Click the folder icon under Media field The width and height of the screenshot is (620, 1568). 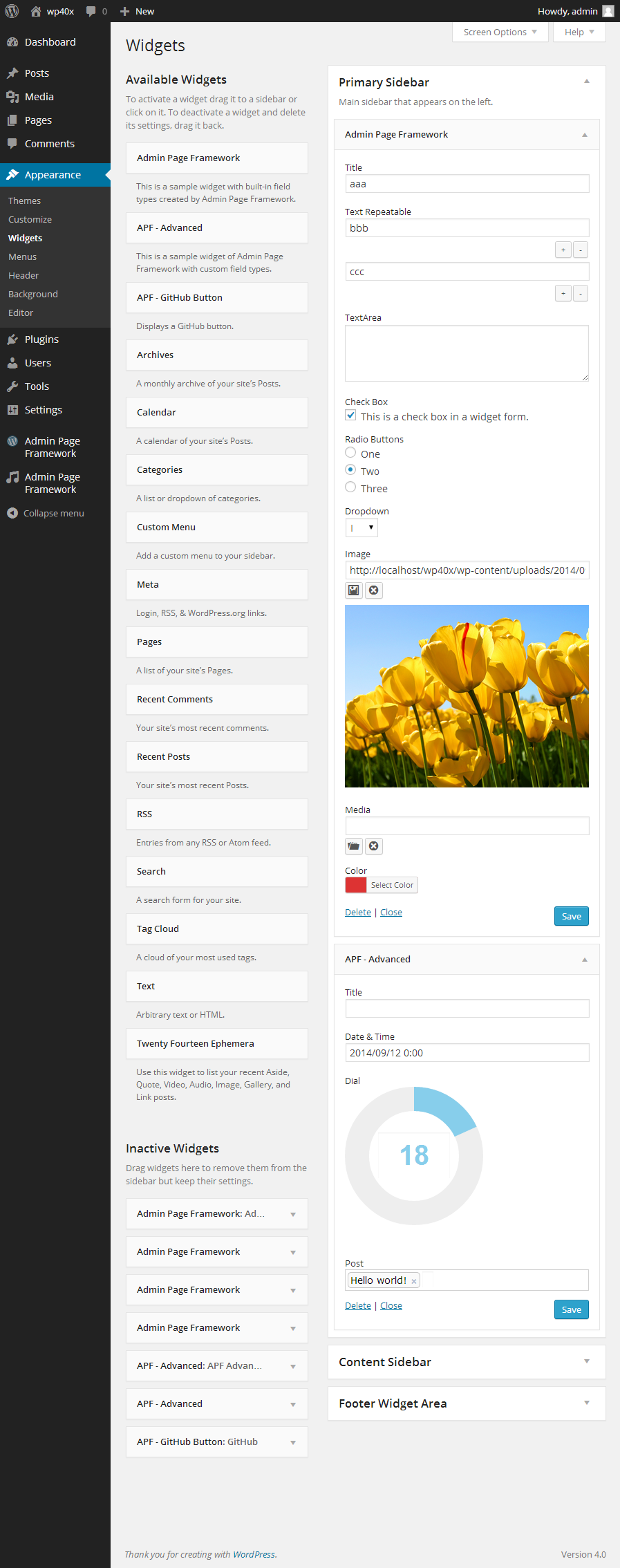pyautogui.click(x=354, y=846)
